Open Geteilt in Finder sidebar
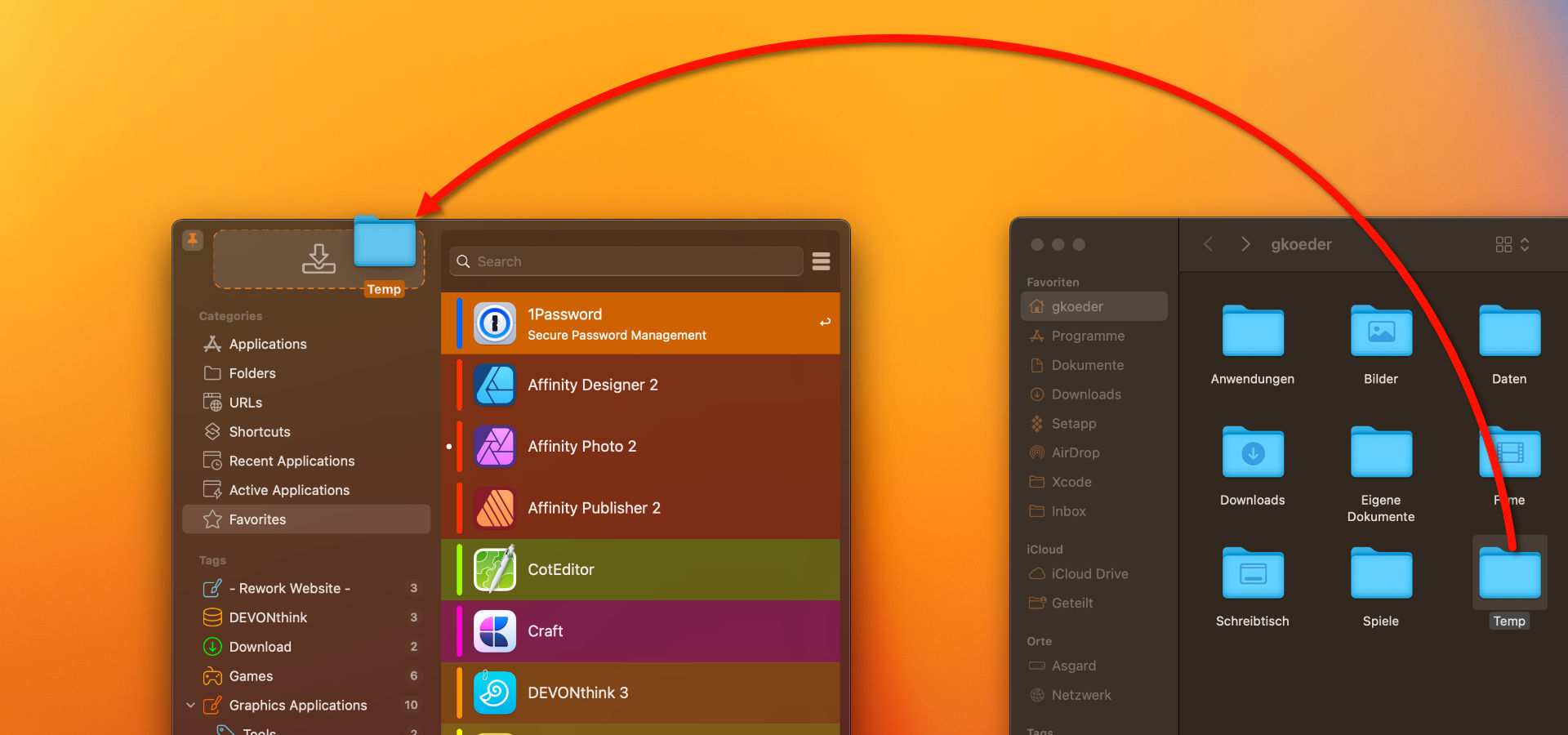This screenshot has height=735, width=1568. click(1094, 604)
